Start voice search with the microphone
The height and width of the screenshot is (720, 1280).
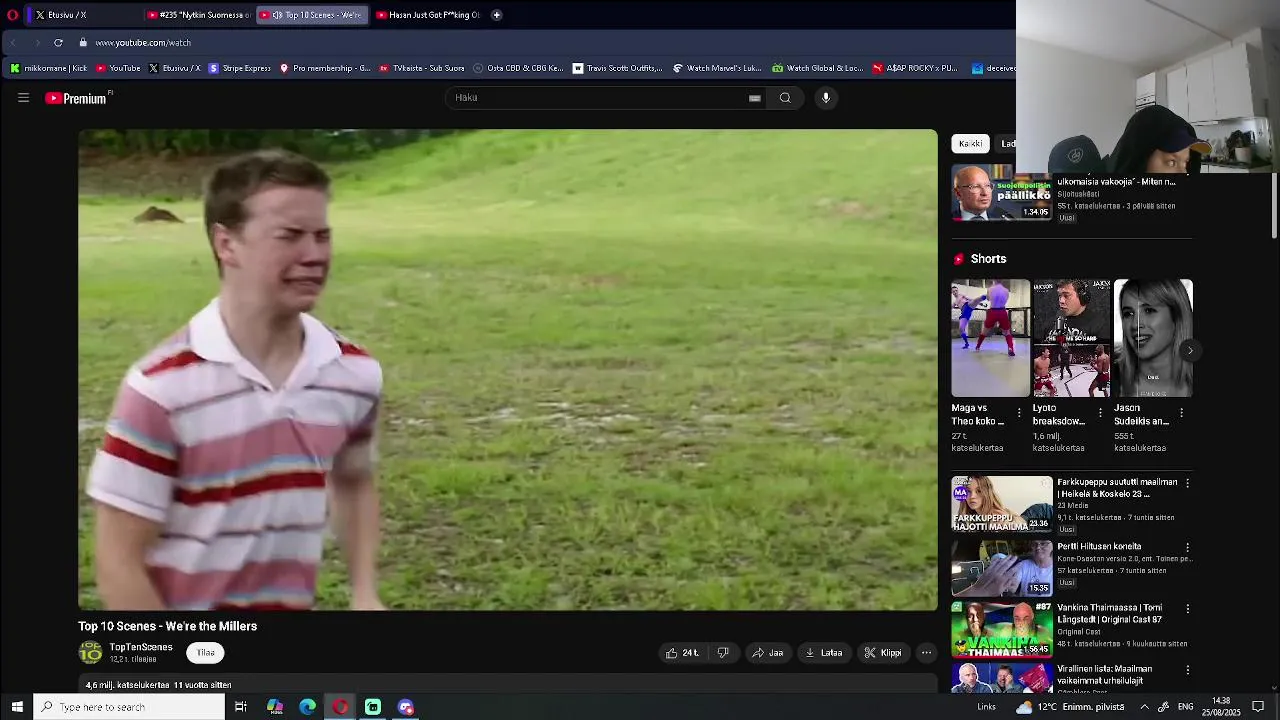(x=826, y=98)
